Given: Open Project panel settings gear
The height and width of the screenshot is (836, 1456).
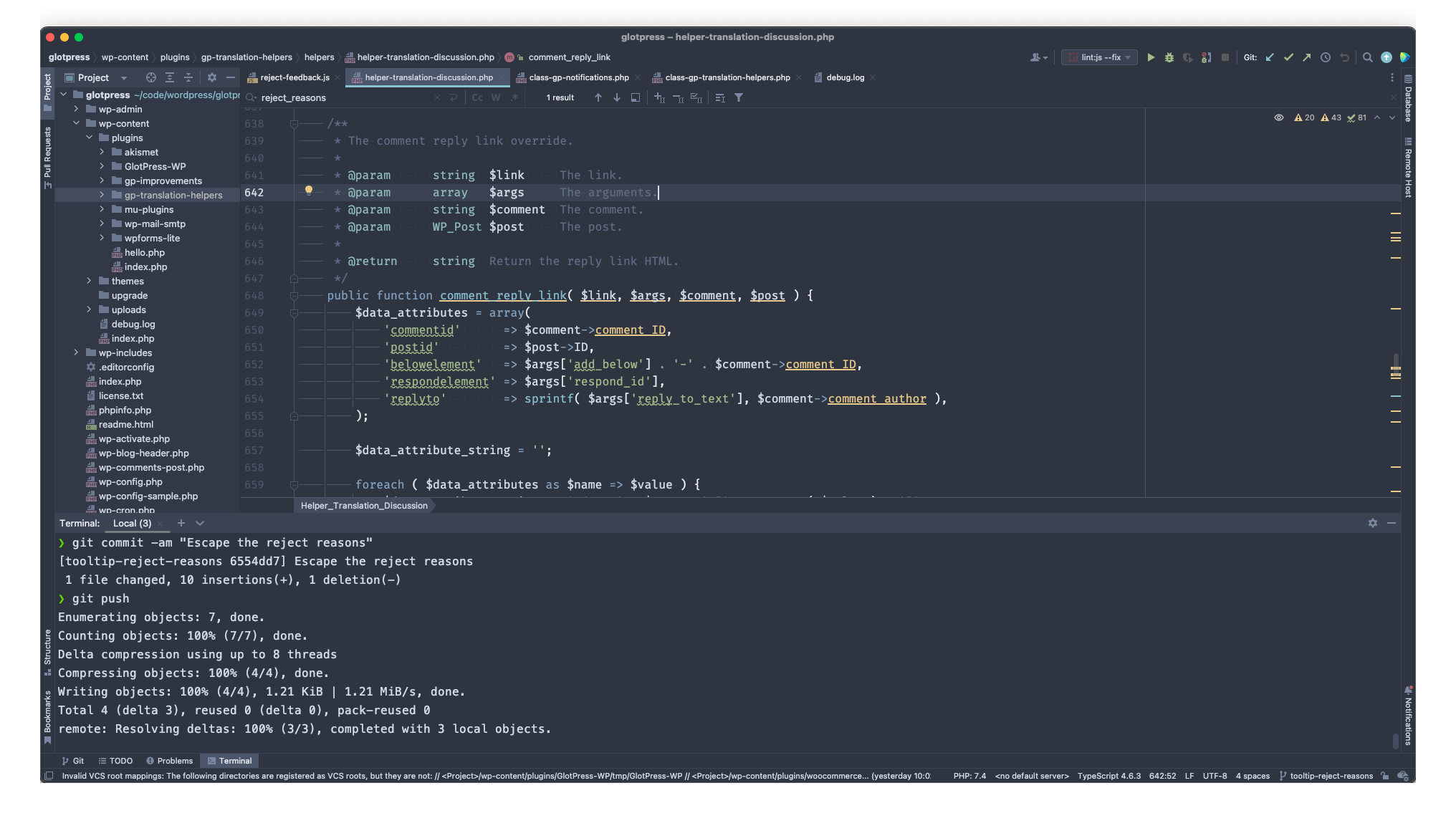Looking at the screenshot, I should tap(212, 77).
